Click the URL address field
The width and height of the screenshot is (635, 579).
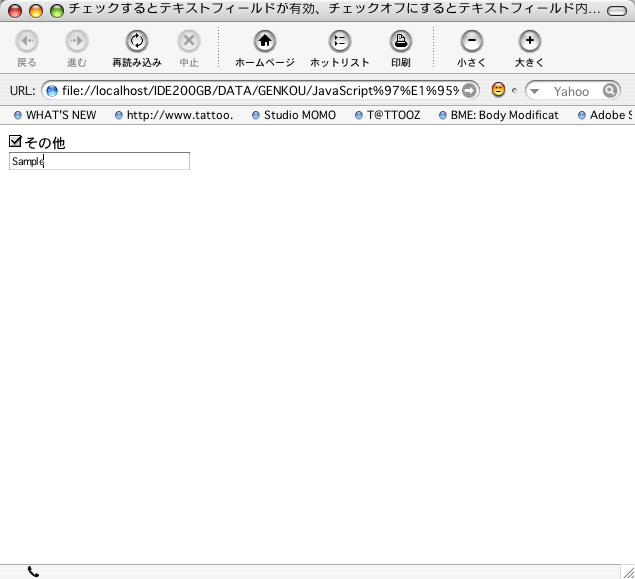click(x=260, y=91)
